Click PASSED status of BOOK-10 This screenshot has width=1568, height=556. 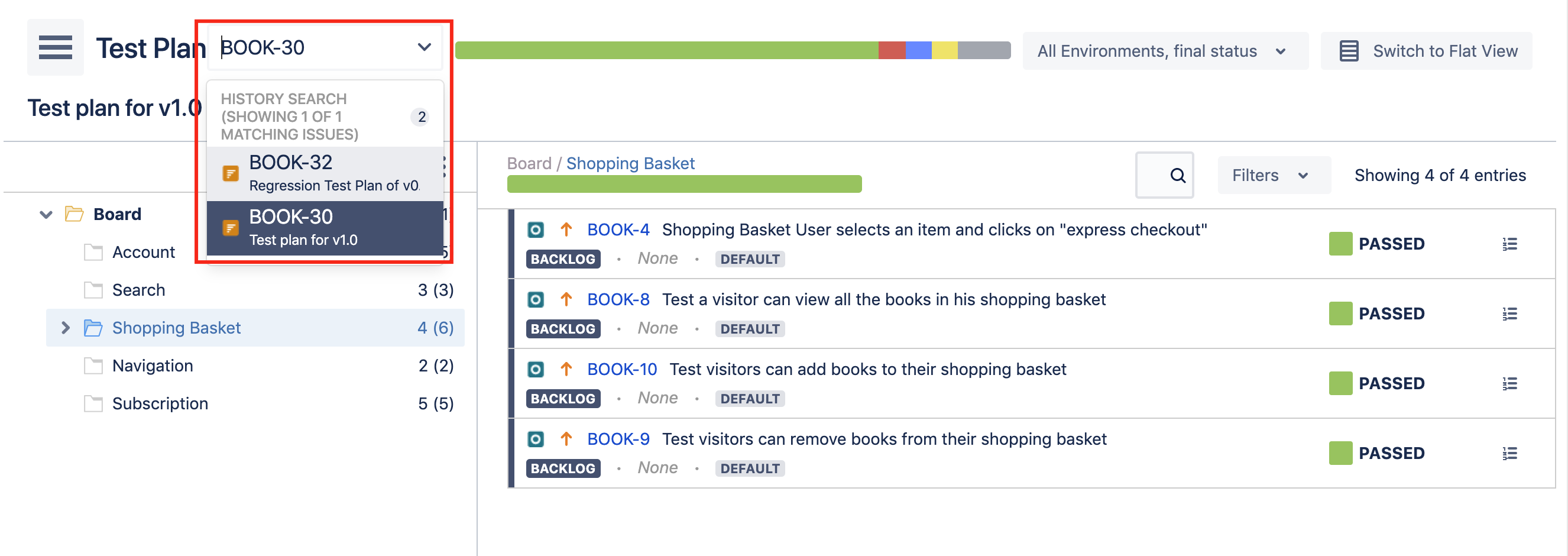pos(1377,383)
